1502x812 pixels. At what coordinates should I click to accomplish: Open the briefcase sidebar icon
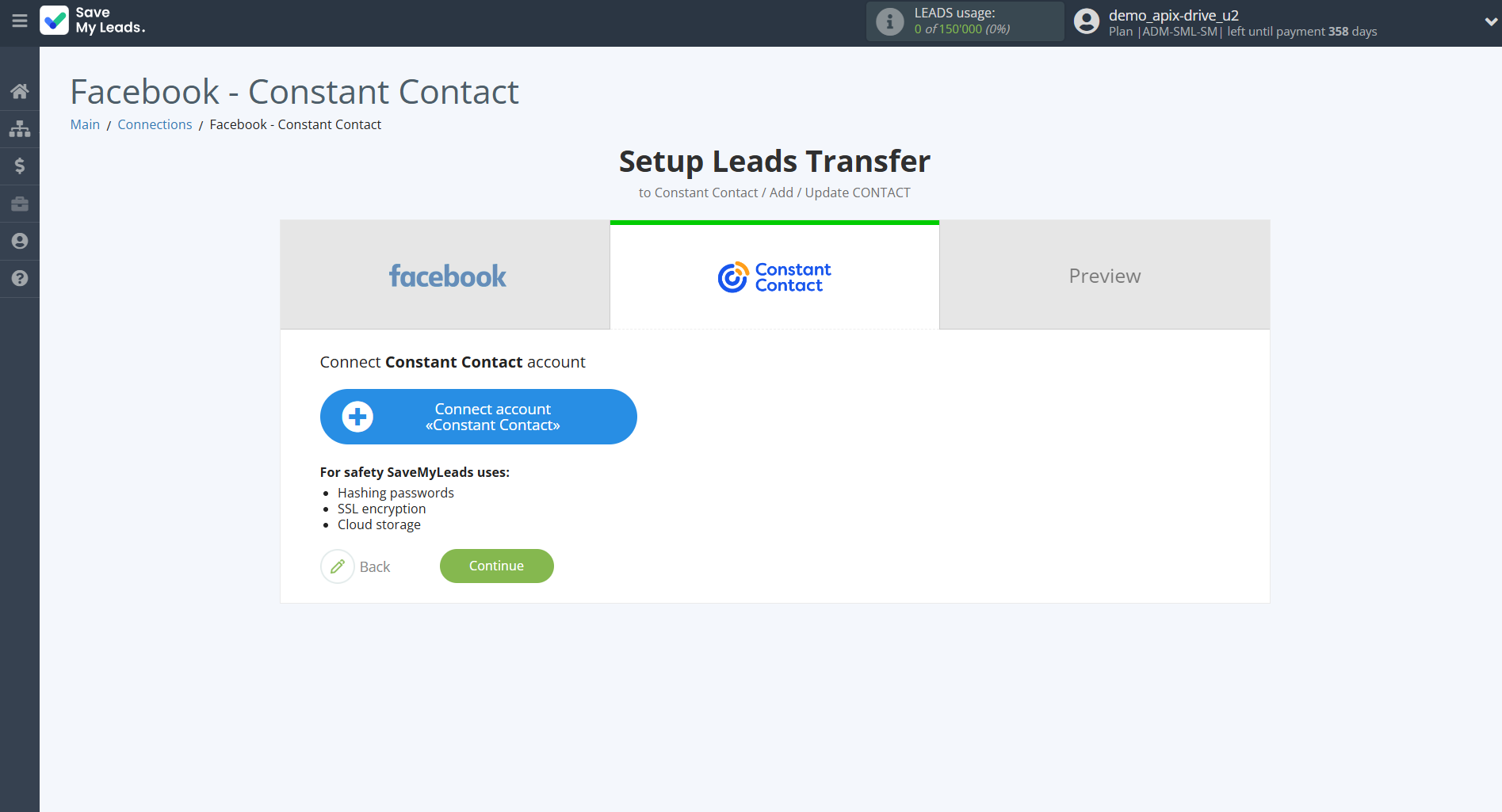[20, 204]
